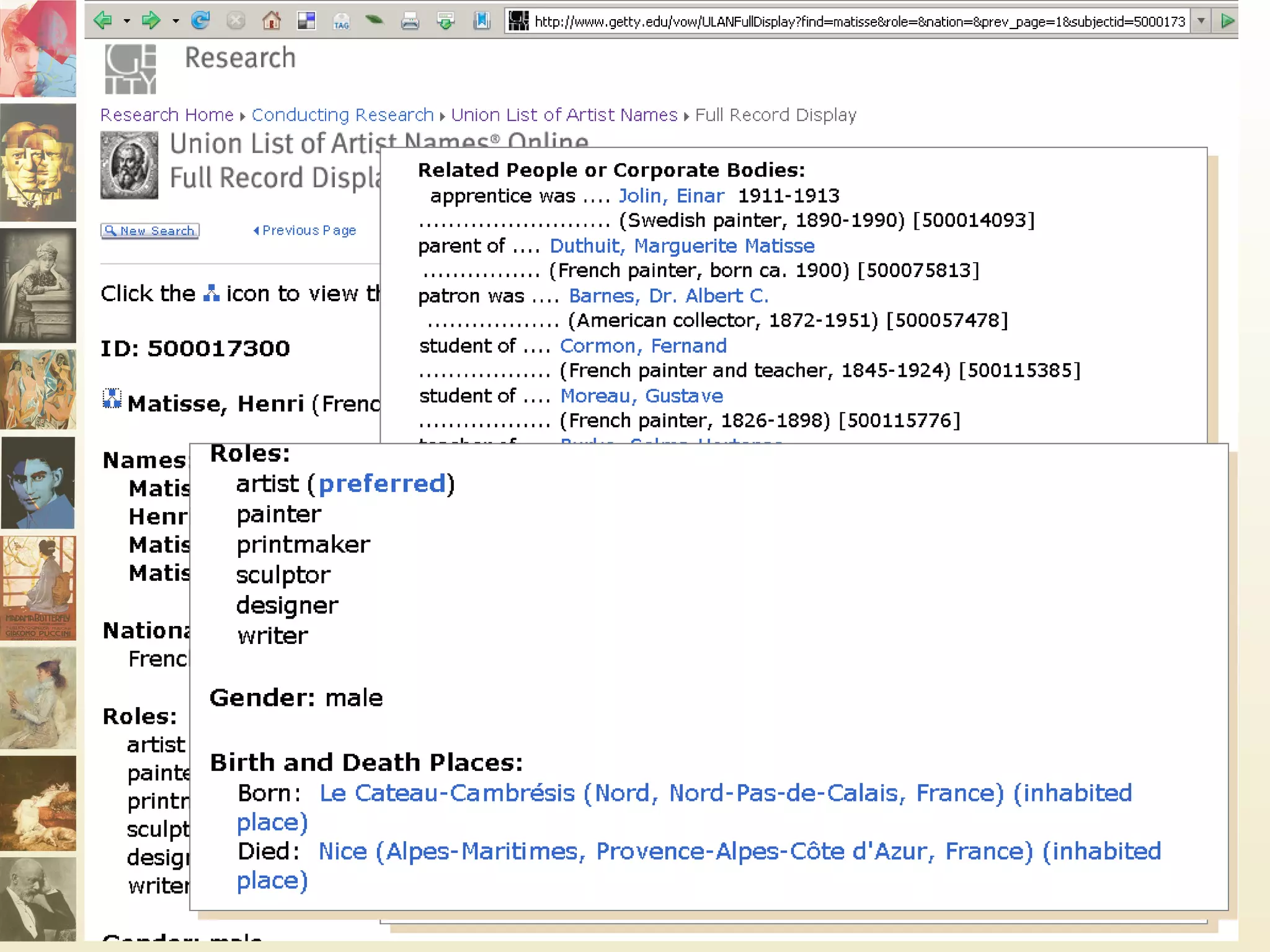
Task: Open the Forward button history dropdown arrow
Action: click(x=176, y=21)
